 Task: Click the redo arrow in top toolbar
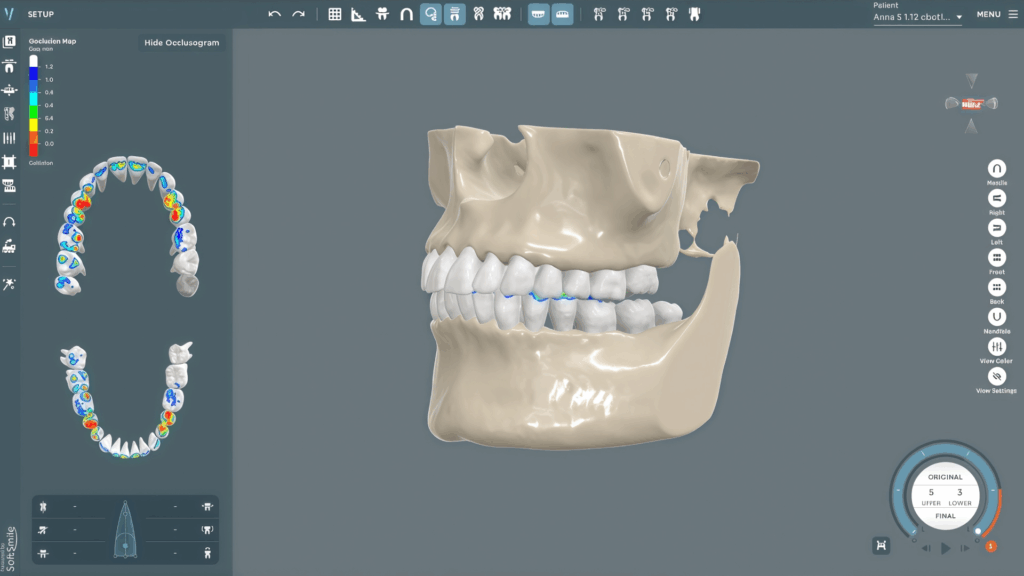(x=298, y=14)
